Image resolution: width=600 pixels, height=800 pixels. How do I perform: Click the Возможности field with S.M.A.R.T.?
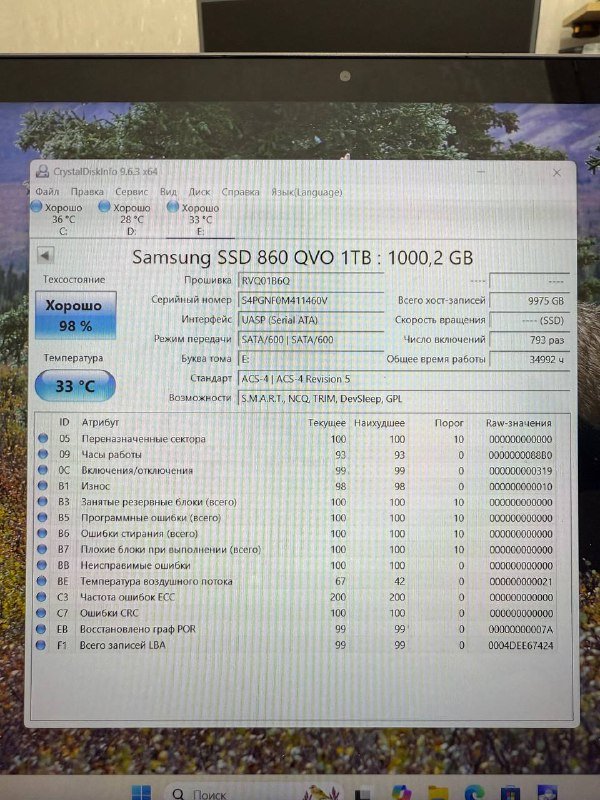click(404, 398)
